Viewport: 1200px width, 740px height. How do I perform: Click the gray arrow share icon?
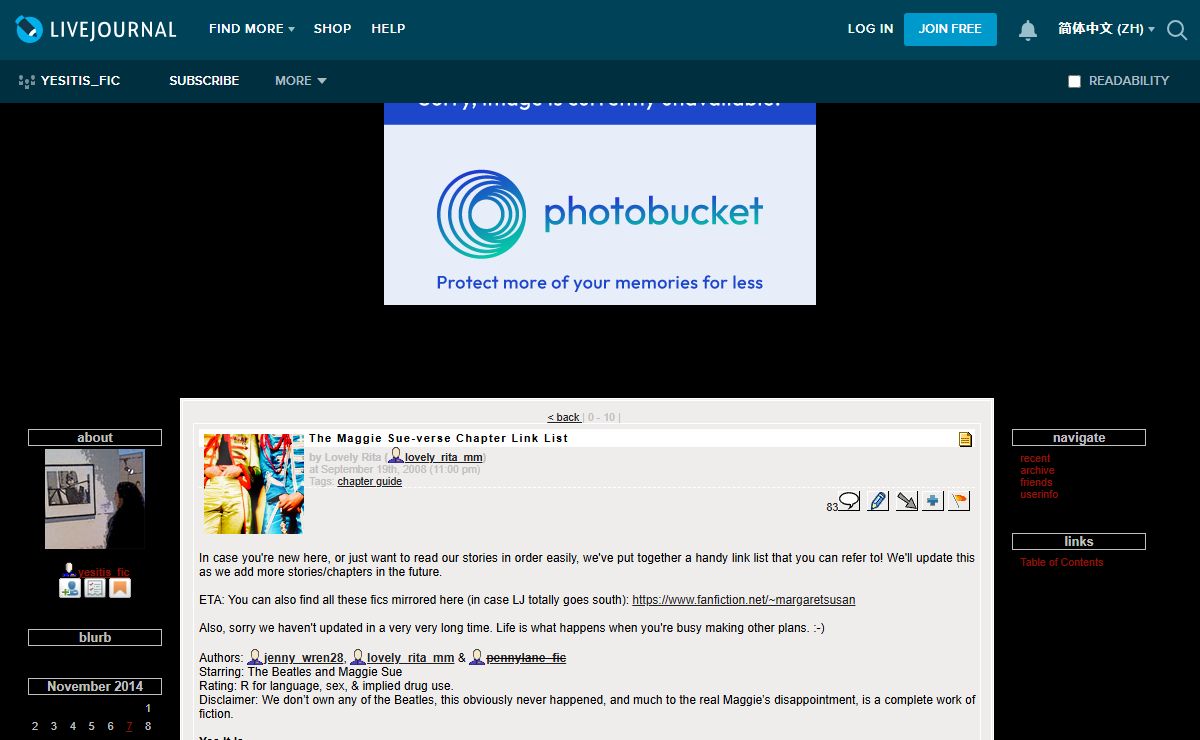906,501
